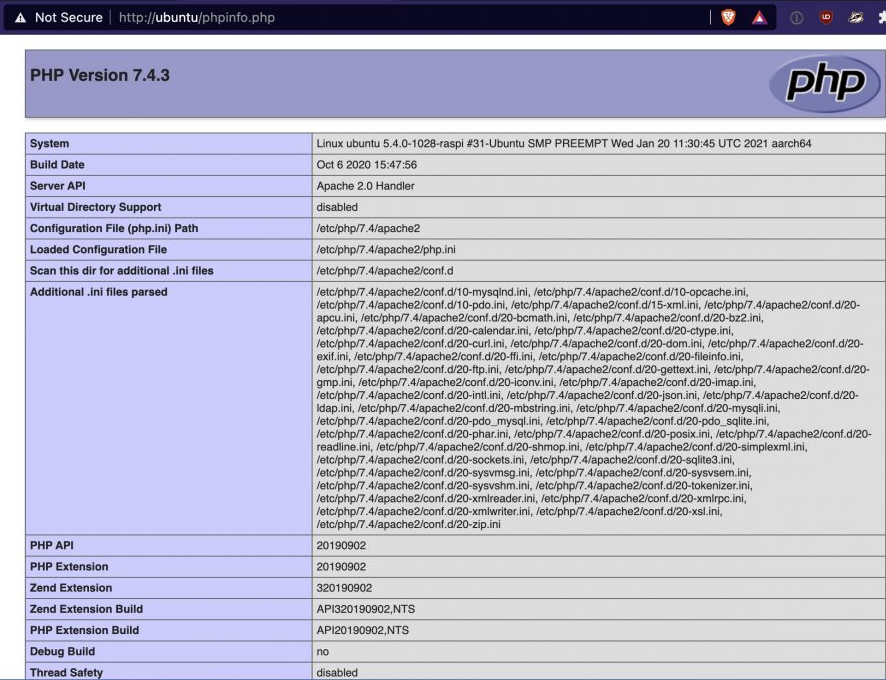
Task: Select the "API20190902,NTS" value
Action: [x=362, y=630]
